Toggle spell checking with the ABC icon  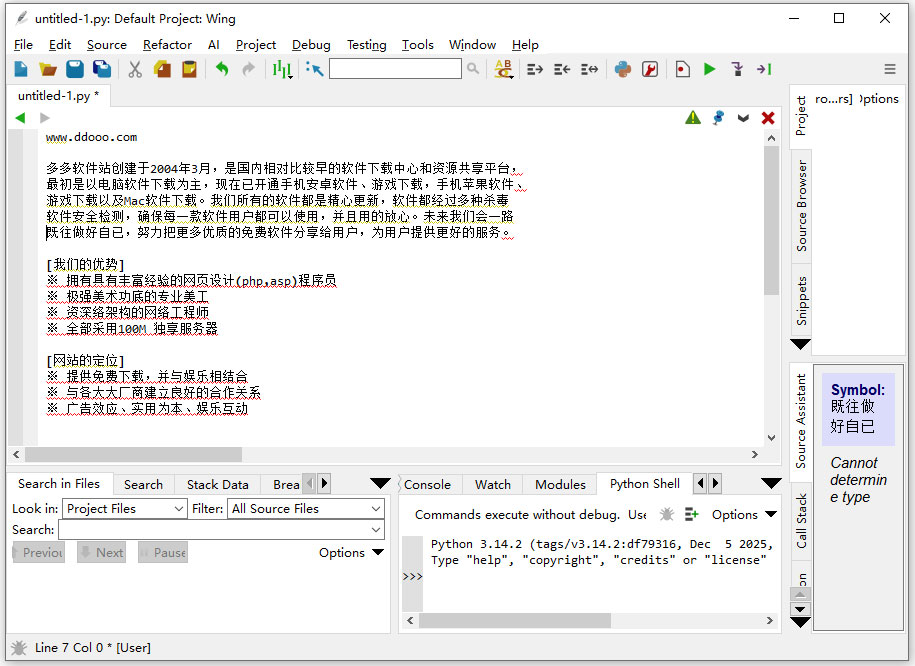(504, 68)
